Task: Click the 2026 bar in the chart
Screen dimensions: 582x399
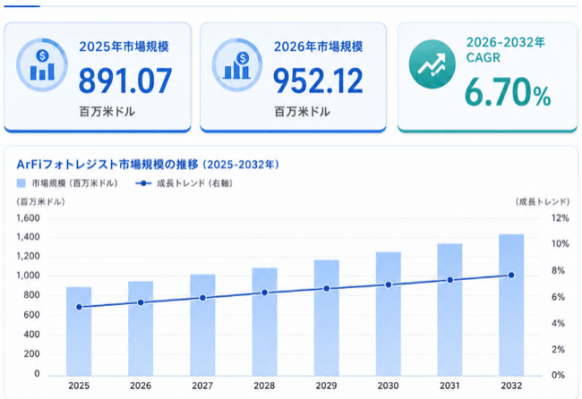Action: 141,328
